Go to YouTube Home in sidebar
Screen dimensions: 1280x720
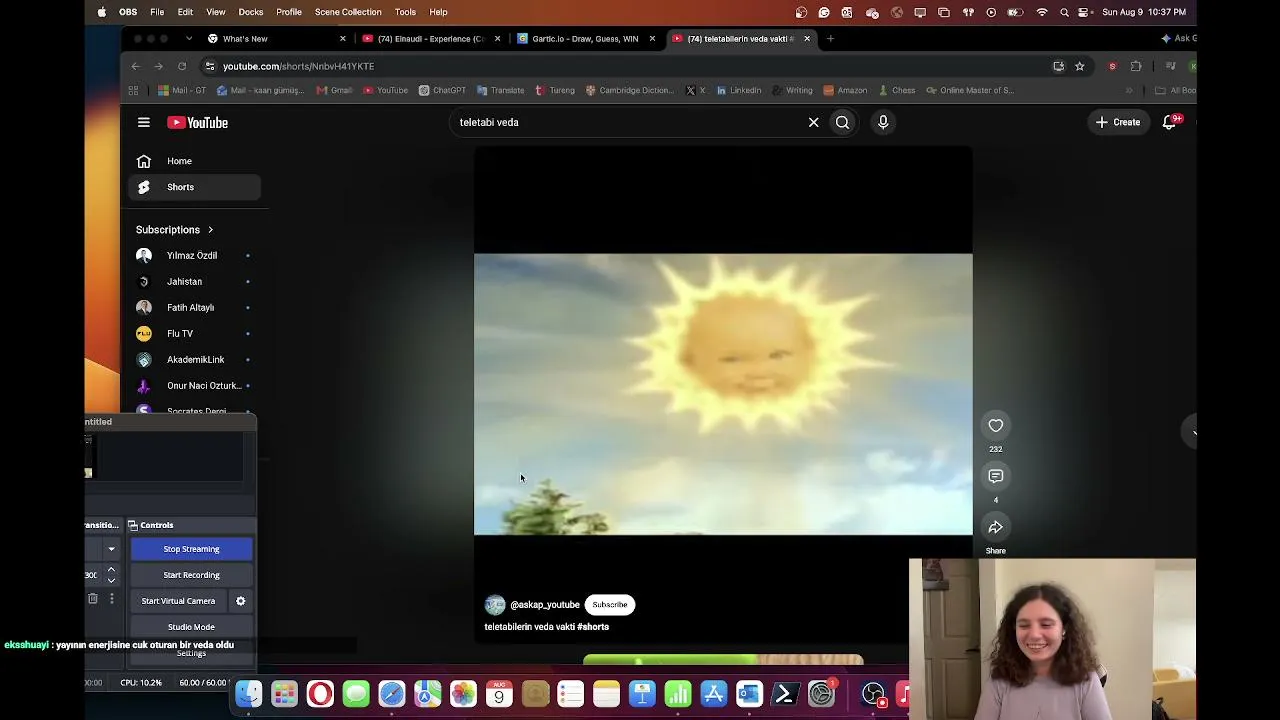194,161
